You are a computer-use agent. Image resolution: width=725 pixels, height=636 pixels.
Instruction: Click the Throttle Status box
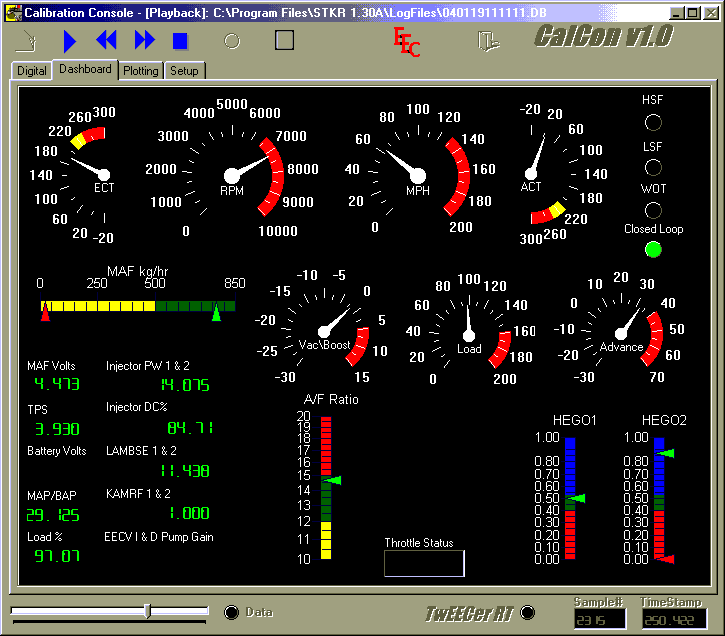(x=424, y=563)
